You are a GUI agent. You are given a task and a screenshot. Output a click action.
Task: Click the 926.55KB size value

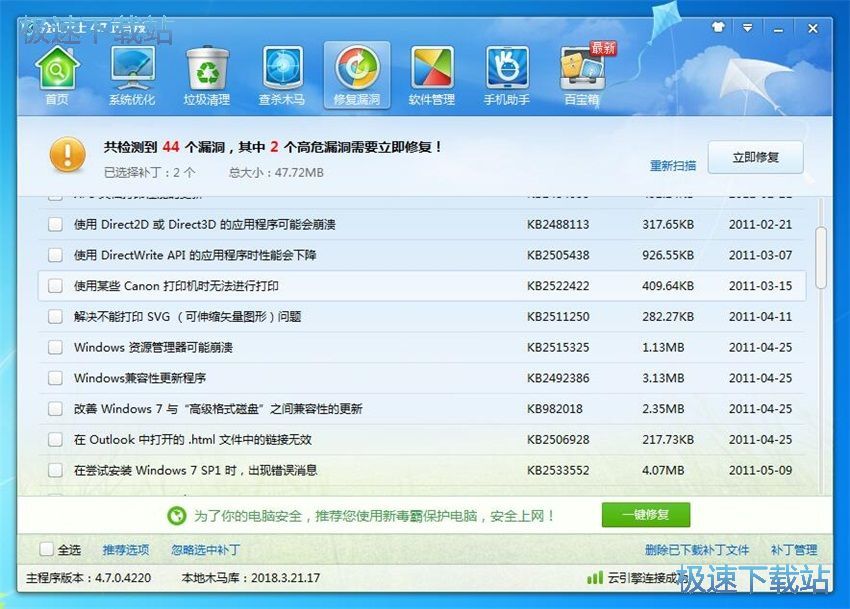tap(668, 255)
